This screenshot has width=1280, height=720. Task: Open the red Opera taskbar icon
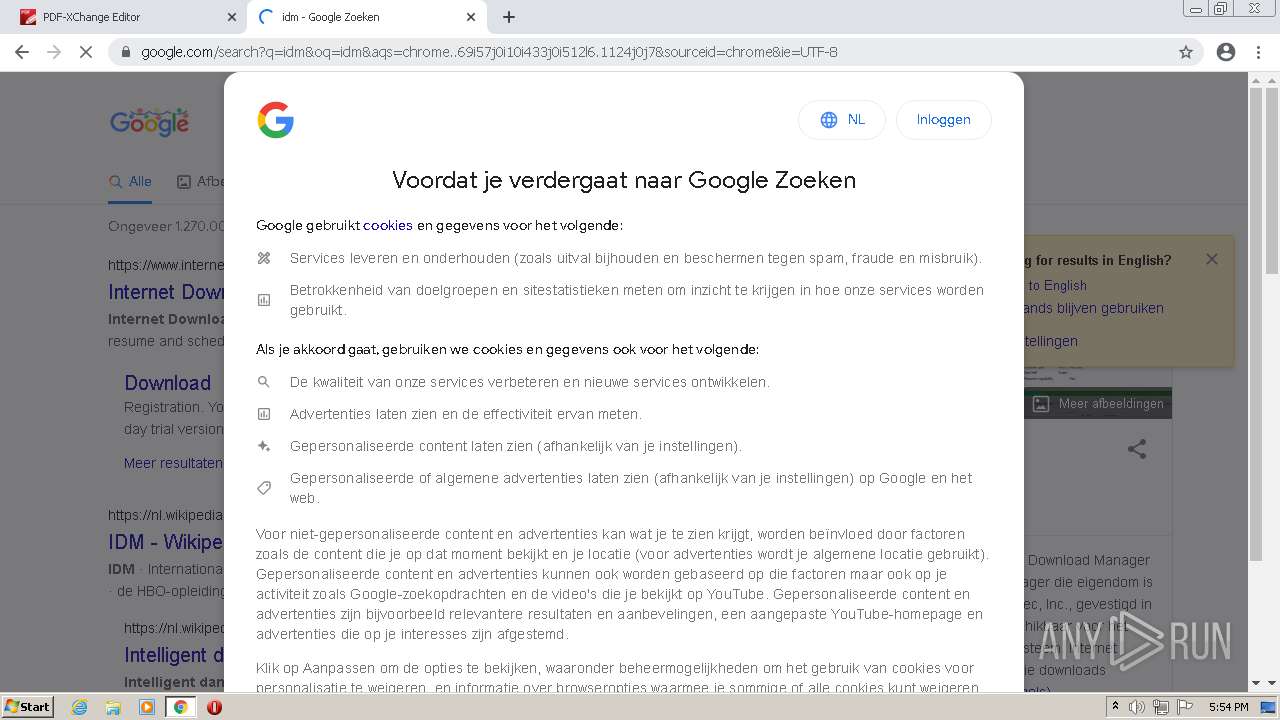pyautogui.click(x=214, y=707)
